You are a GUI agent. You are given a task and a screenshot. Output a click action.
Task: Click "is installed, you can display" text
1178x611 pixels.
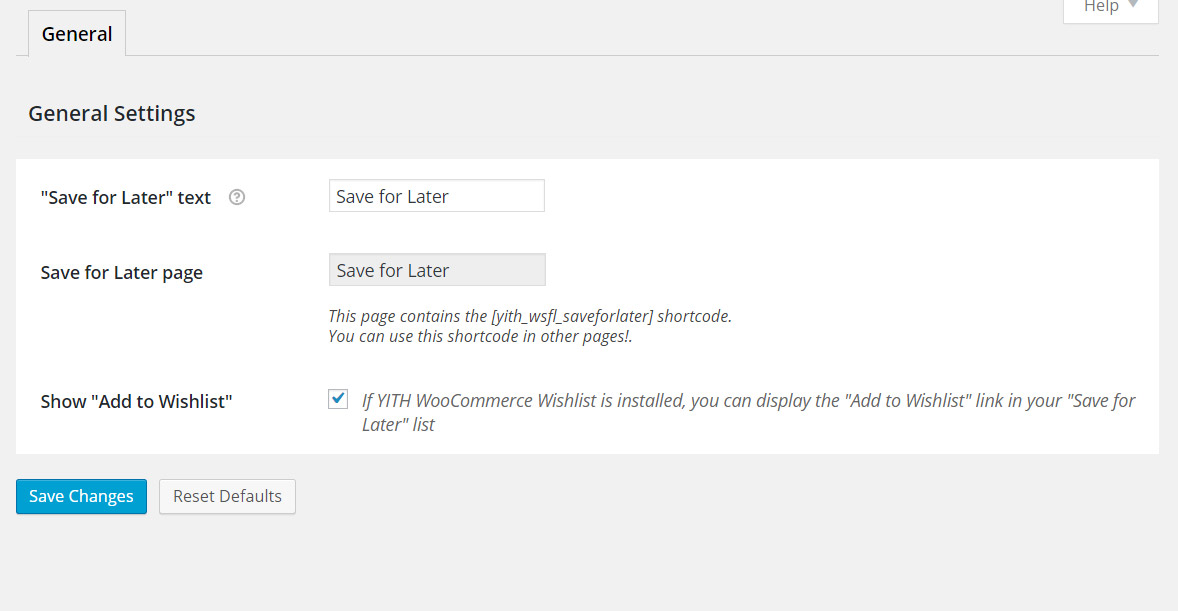coord(692,401)
